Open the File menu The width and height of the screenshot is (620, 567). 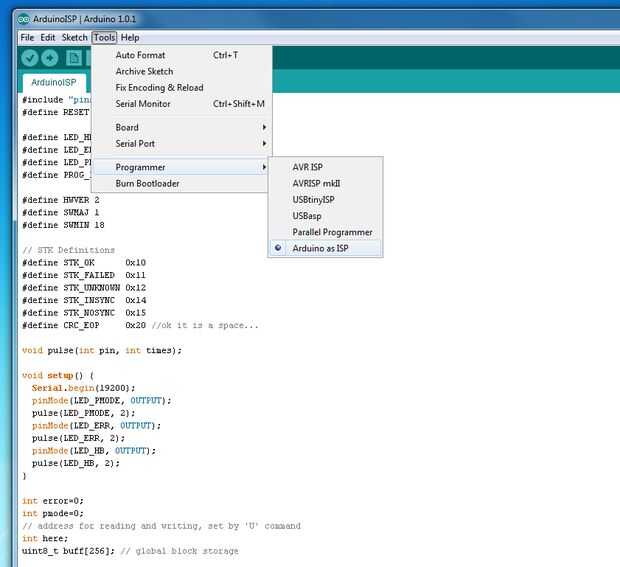pyautogui.click(x=27, y=38)
